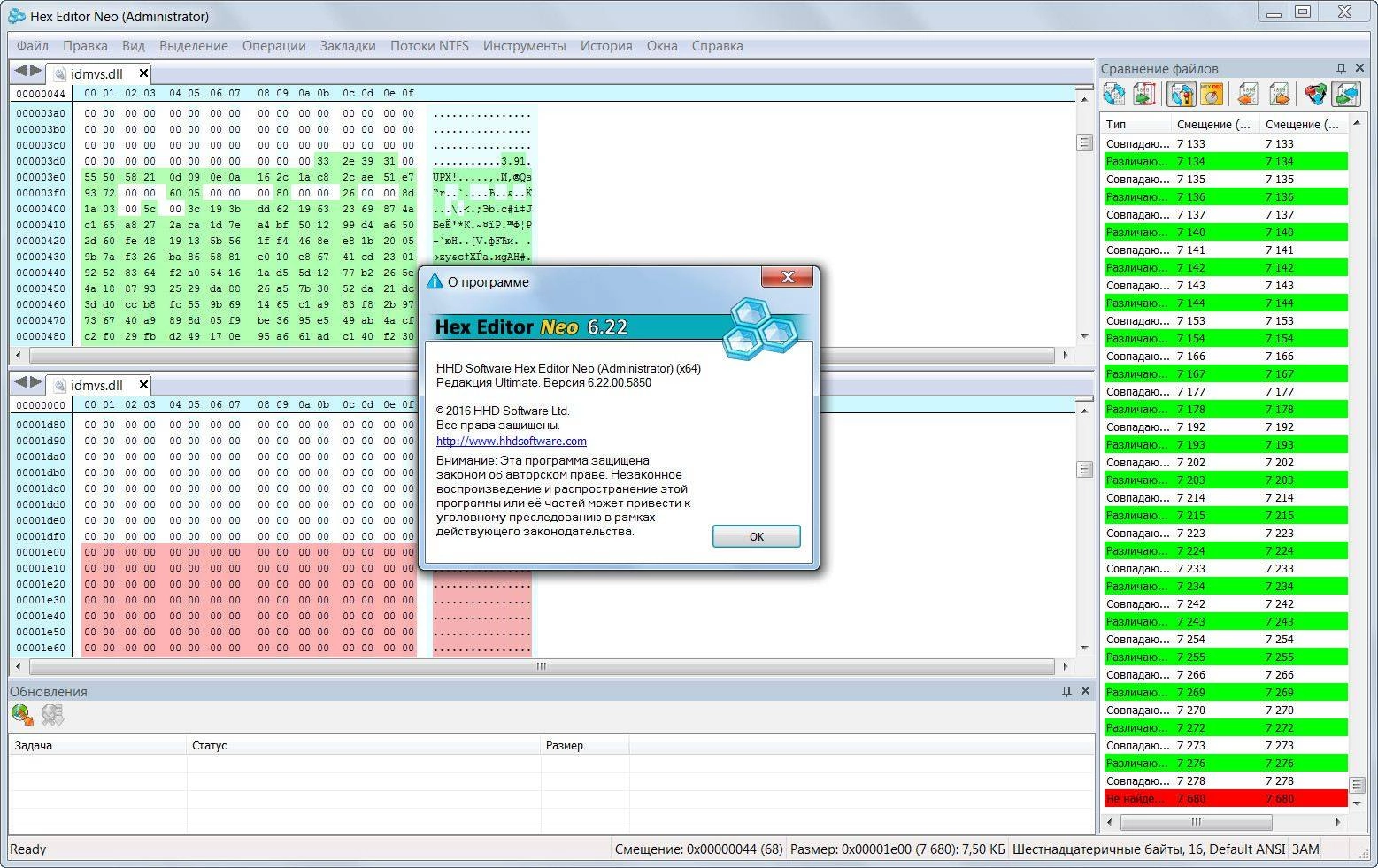
Task: Open the Потоки NTFS menu
Action: (429, 46)
